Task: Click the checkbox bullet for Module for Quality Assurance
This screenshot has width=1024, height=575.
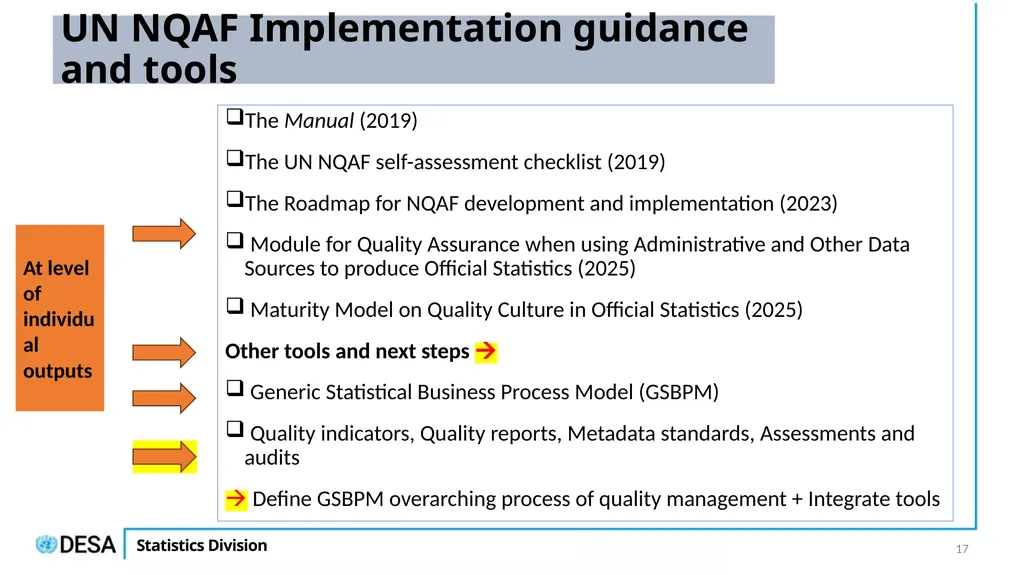Action: (234, 240)
